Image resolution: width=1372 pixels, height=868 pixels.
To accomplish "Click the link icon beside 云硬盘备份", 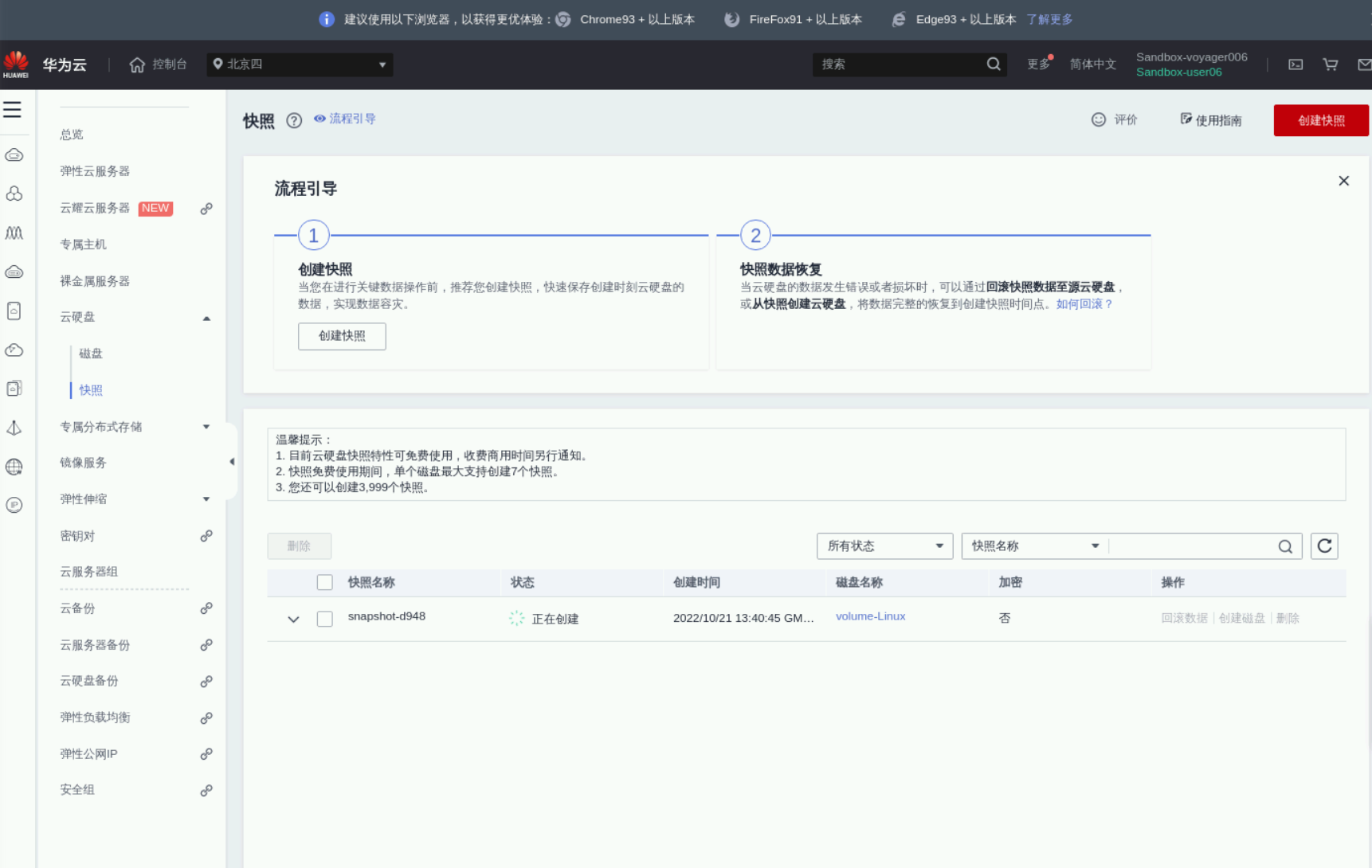I will (x=206, y=682).
